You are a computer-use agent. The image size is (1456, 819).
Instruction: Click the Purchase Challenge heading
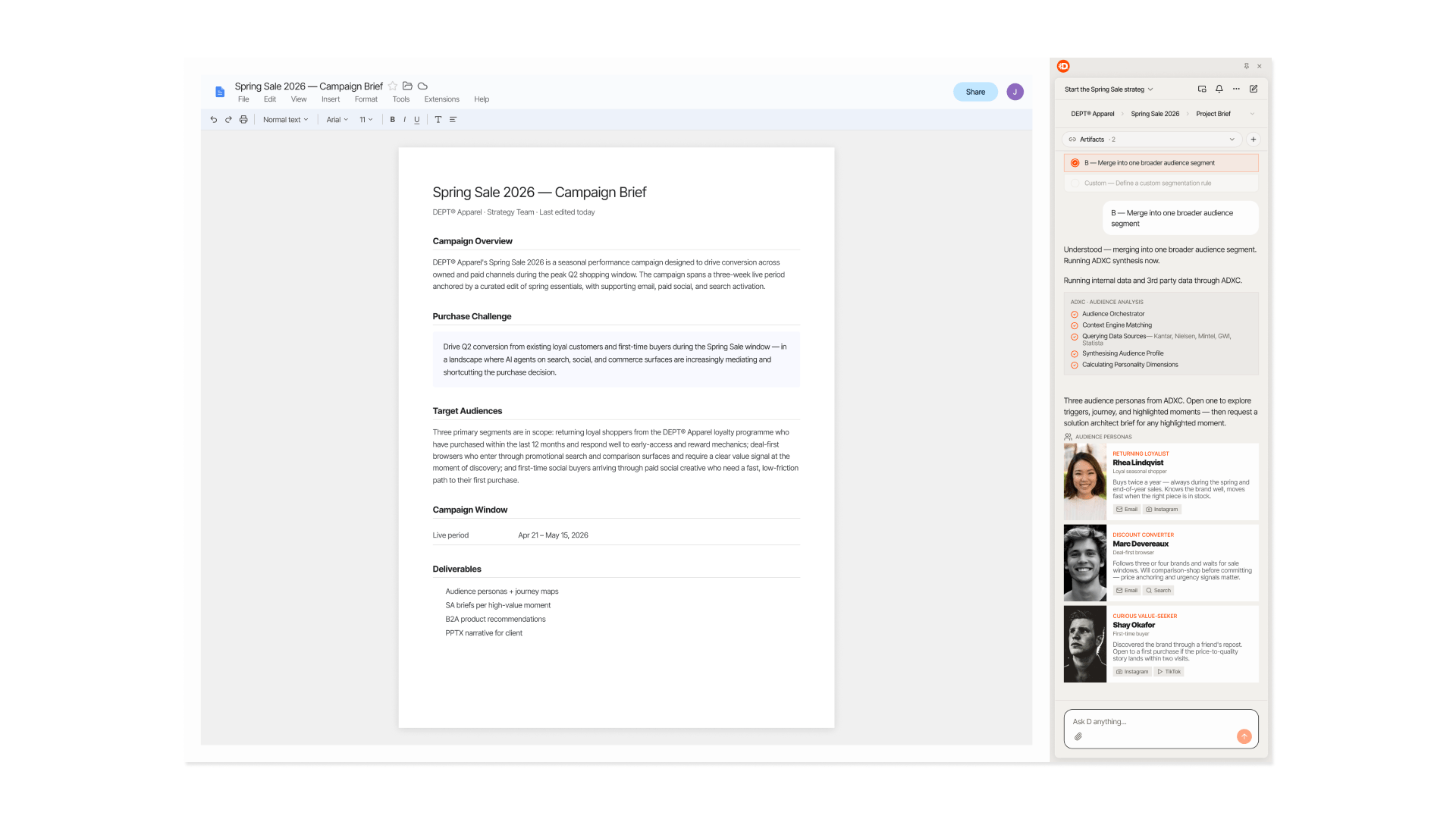[472, 317]
